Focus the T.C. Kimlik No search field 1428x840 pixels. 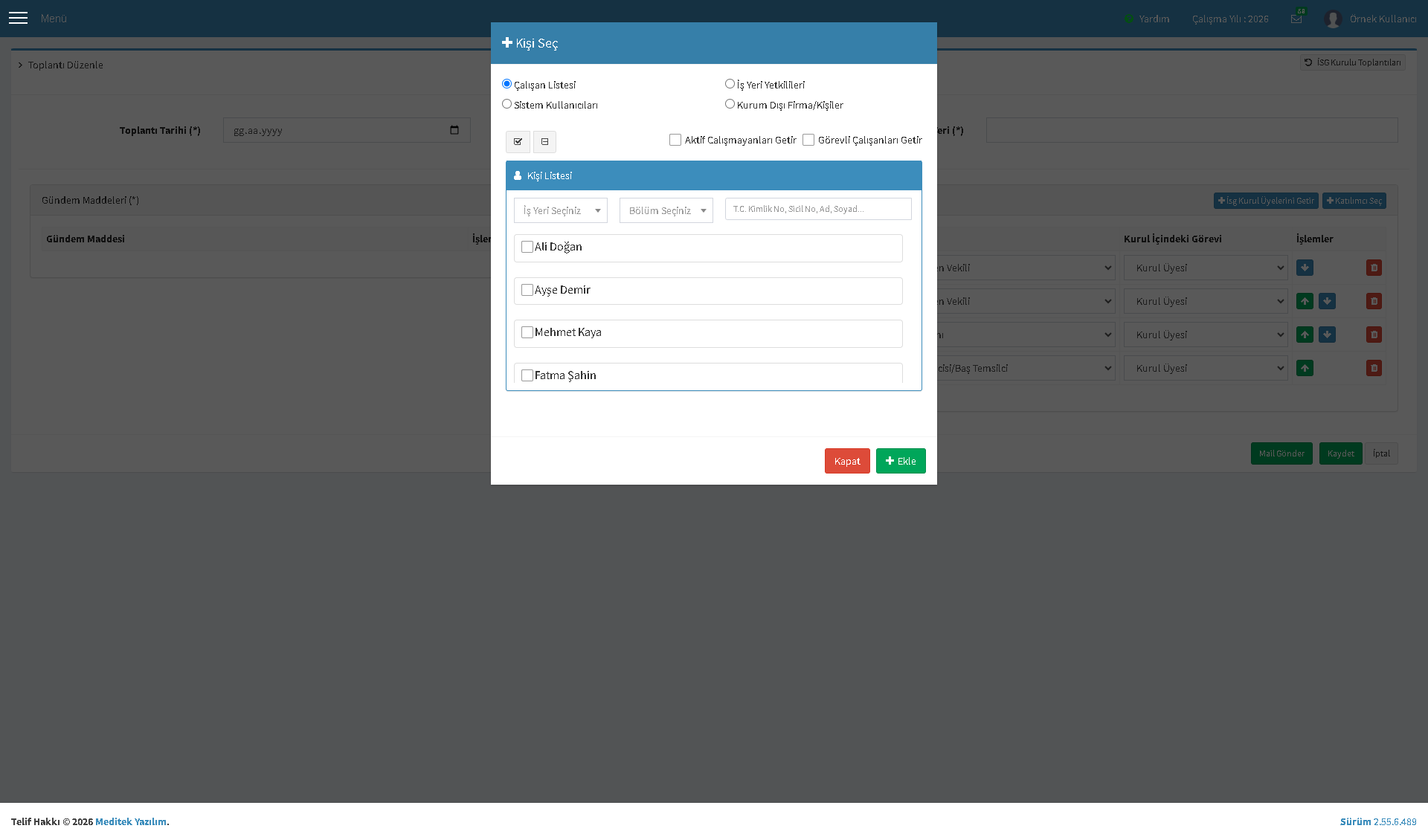[x=818, y=209]
